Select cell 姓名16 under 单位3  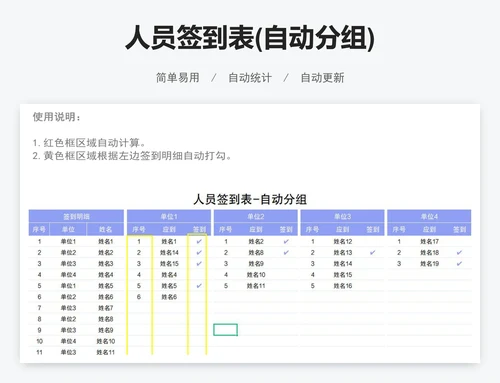pyautogui.click(x=343, y=286)
